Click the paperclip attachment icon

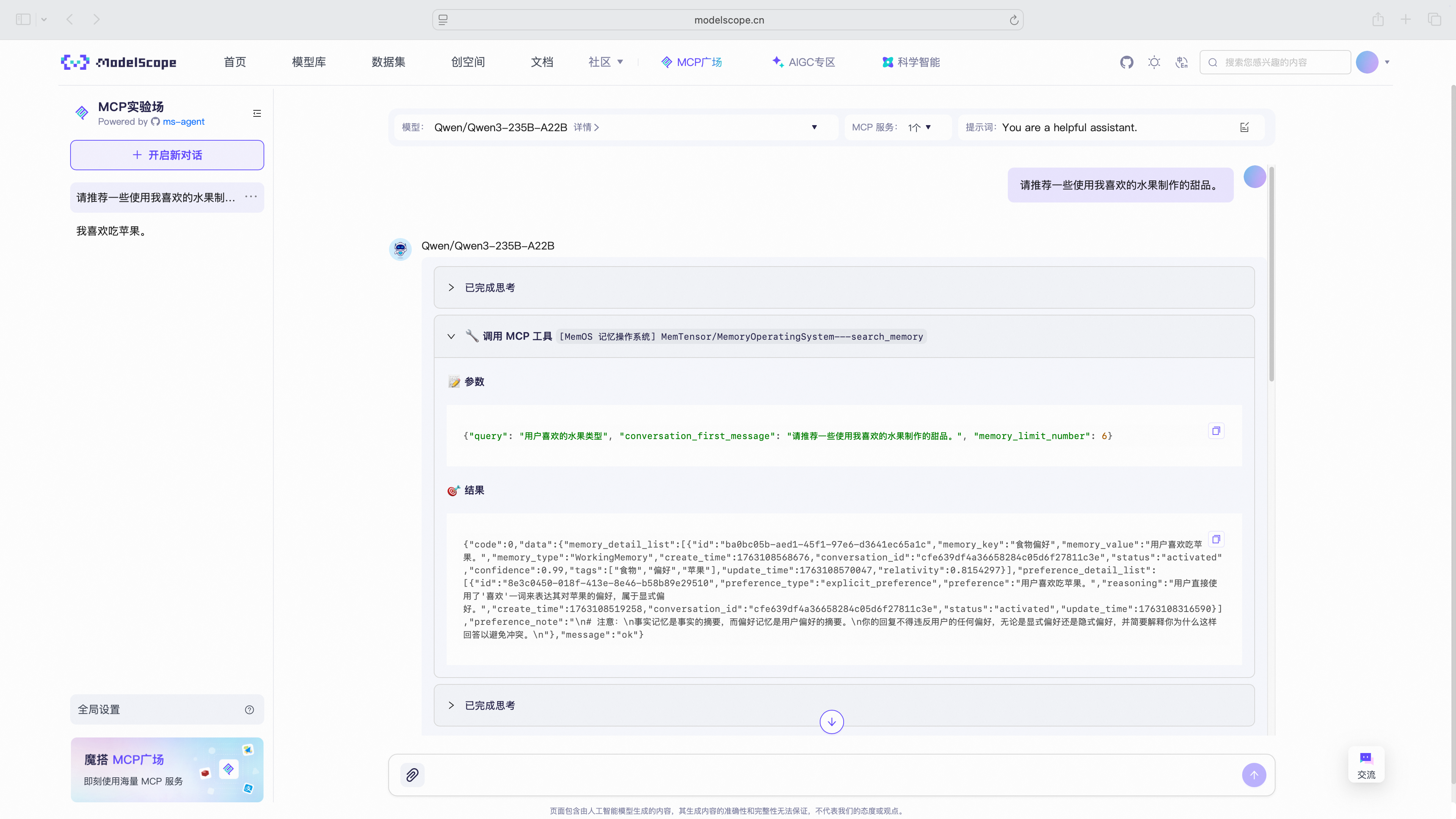413,775
